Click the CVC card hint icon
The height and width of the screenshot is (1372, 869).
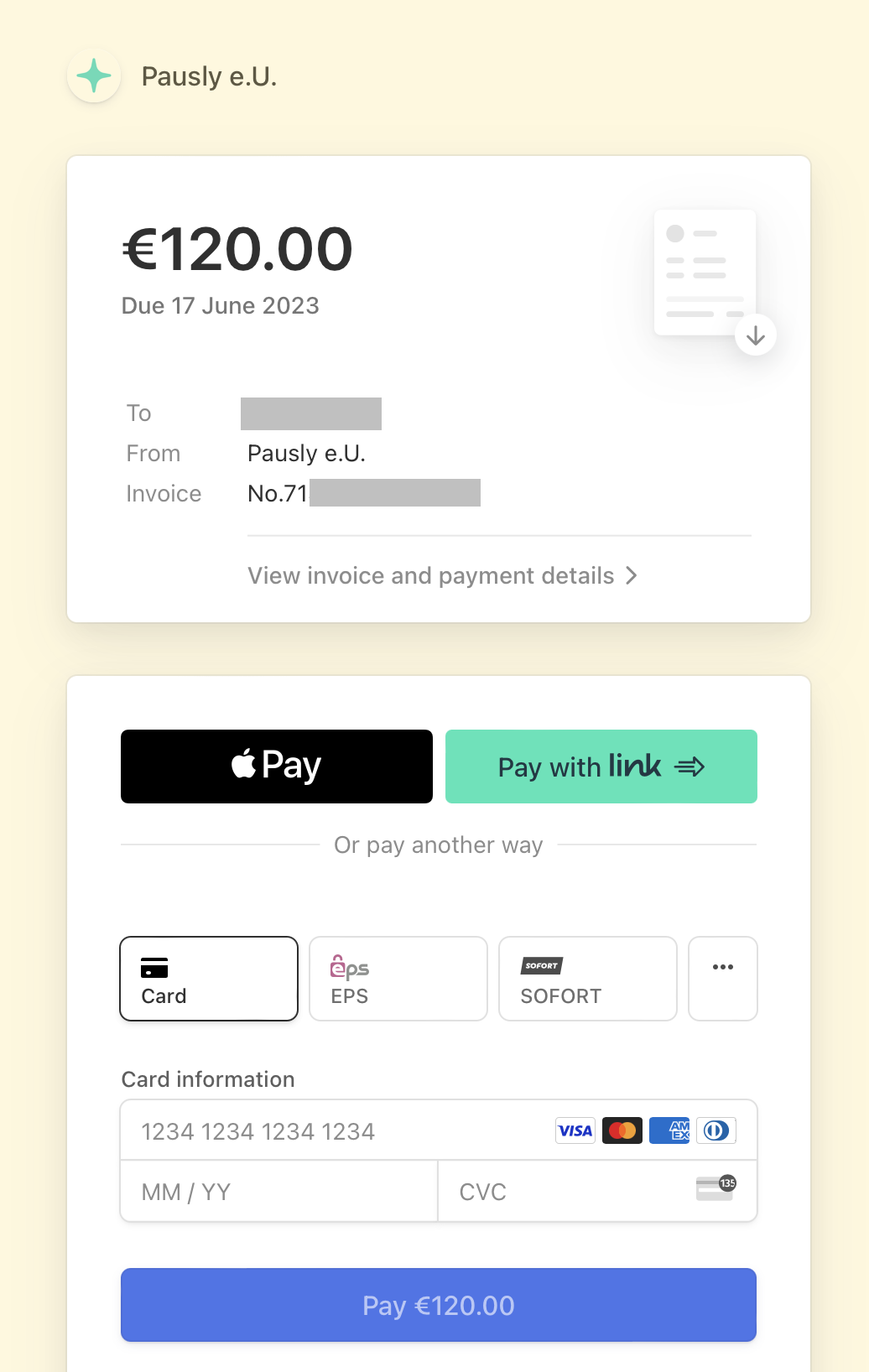point(715,1188)
